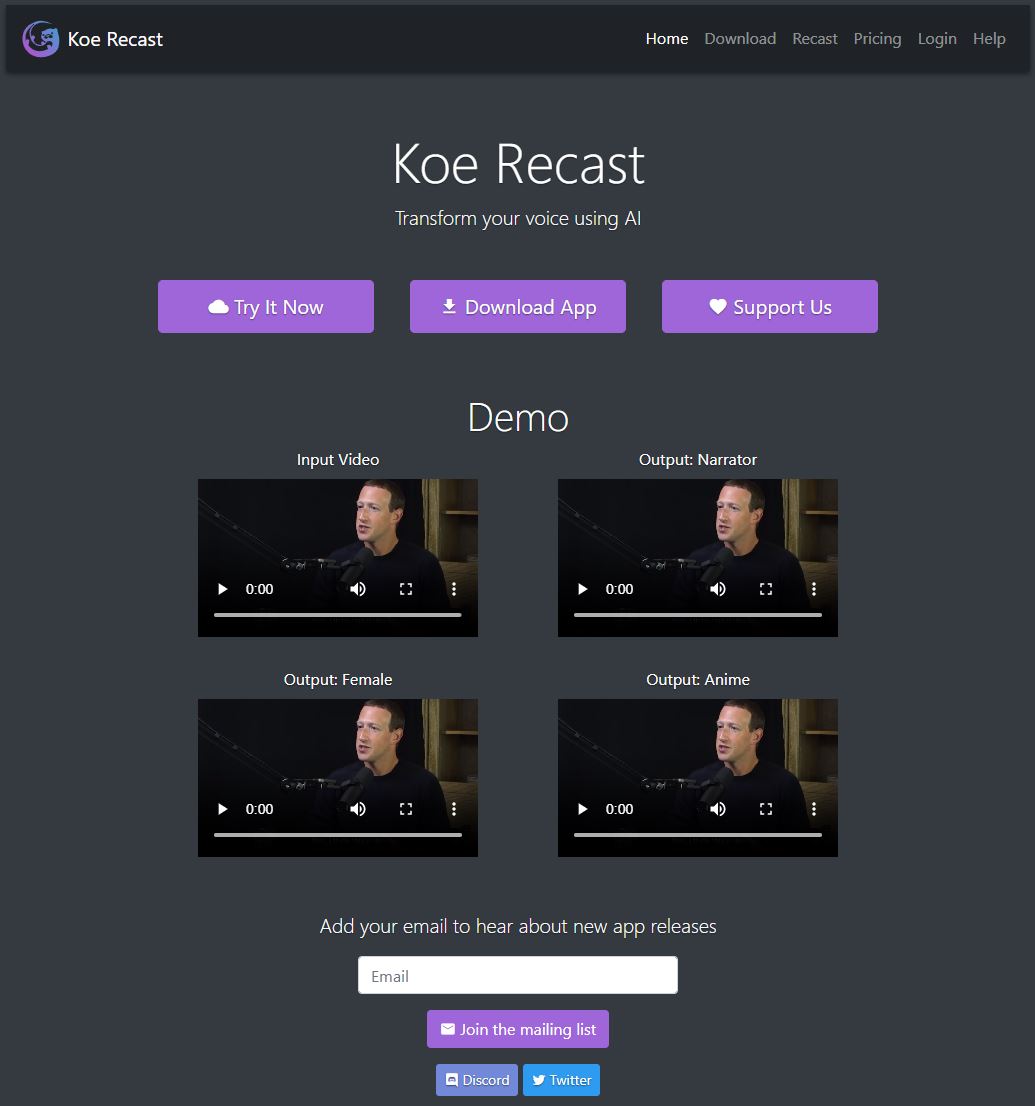The width and height of the screenshot is (1035, 1106).
Task: Mute the Output: Anime volume
Action: point(718,809)
